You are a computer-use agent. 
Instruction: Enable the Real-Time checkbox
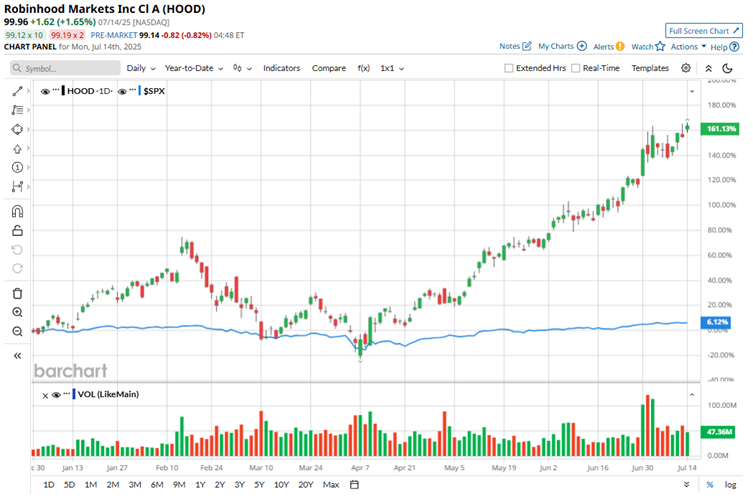pos(575,68)
